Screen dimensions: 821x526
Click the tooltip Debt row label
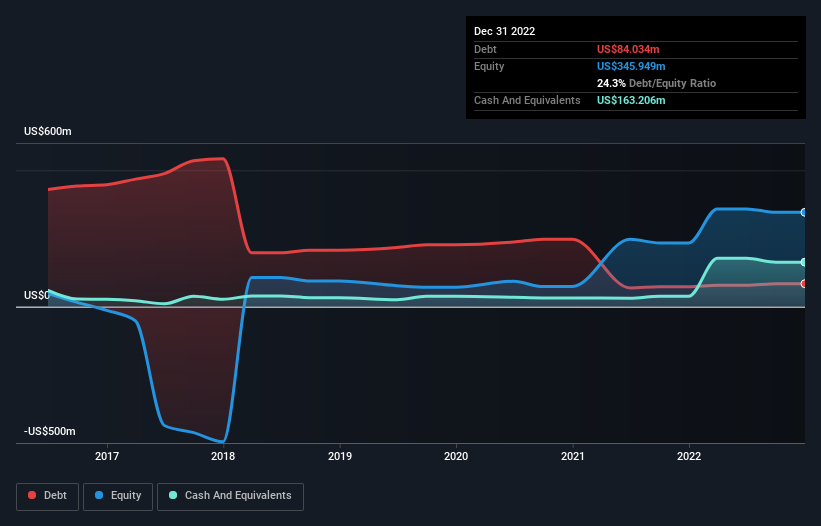485,49
